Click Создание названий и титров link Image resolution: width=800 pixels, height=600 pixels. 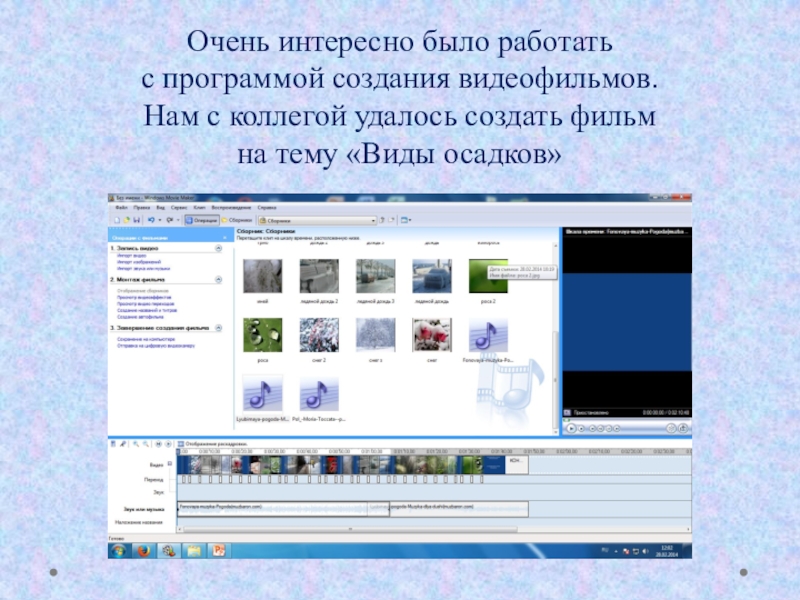147,310
